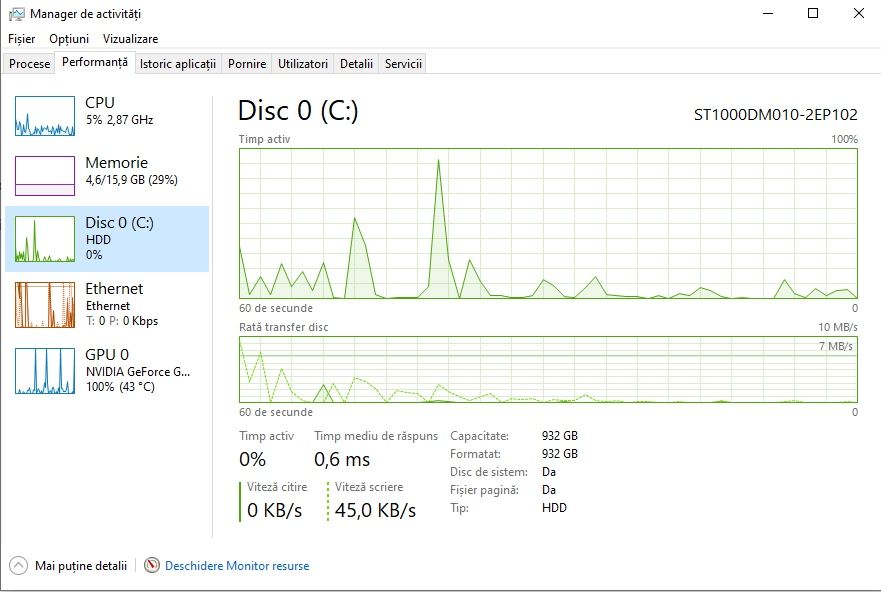Click the Timp activ disk graph
Image resolution: width=881 pixels, height=592 pixels.
pos(548,223)
